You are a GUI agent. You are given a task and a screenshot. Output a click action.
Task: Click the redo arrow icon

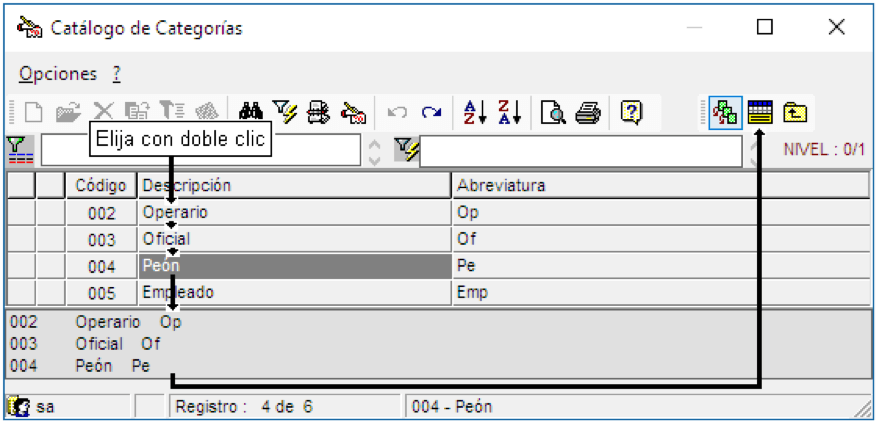pos(431,112)
